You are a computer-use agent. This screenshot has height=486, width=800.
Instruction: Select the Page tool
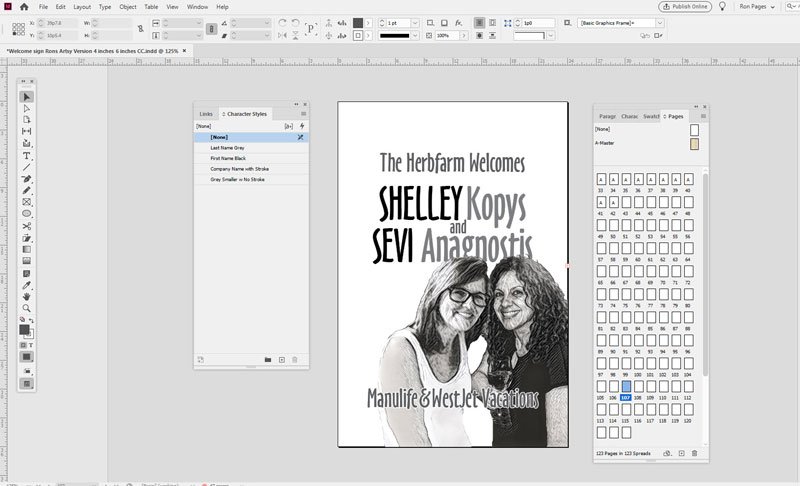(x=27, y=120)
